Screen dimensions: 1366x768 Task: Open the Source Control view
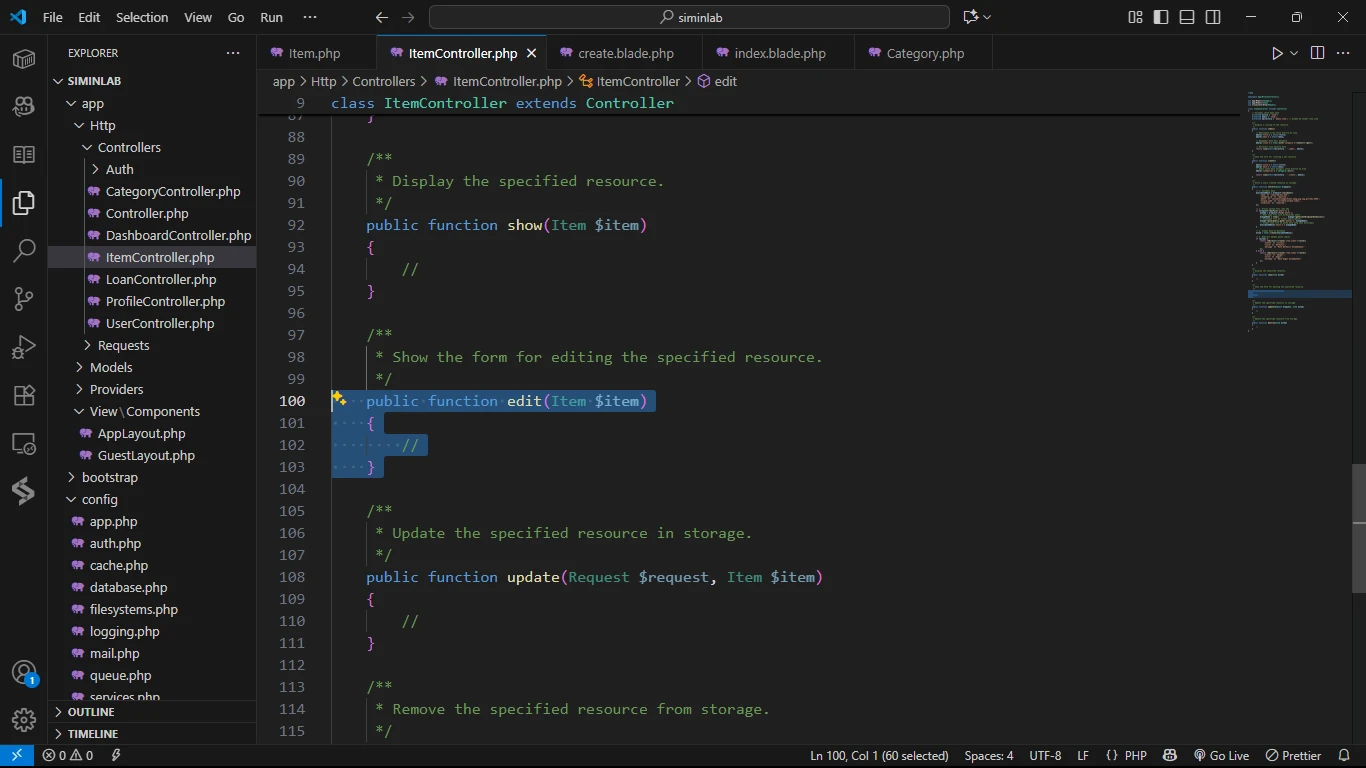tap(24, 299)
